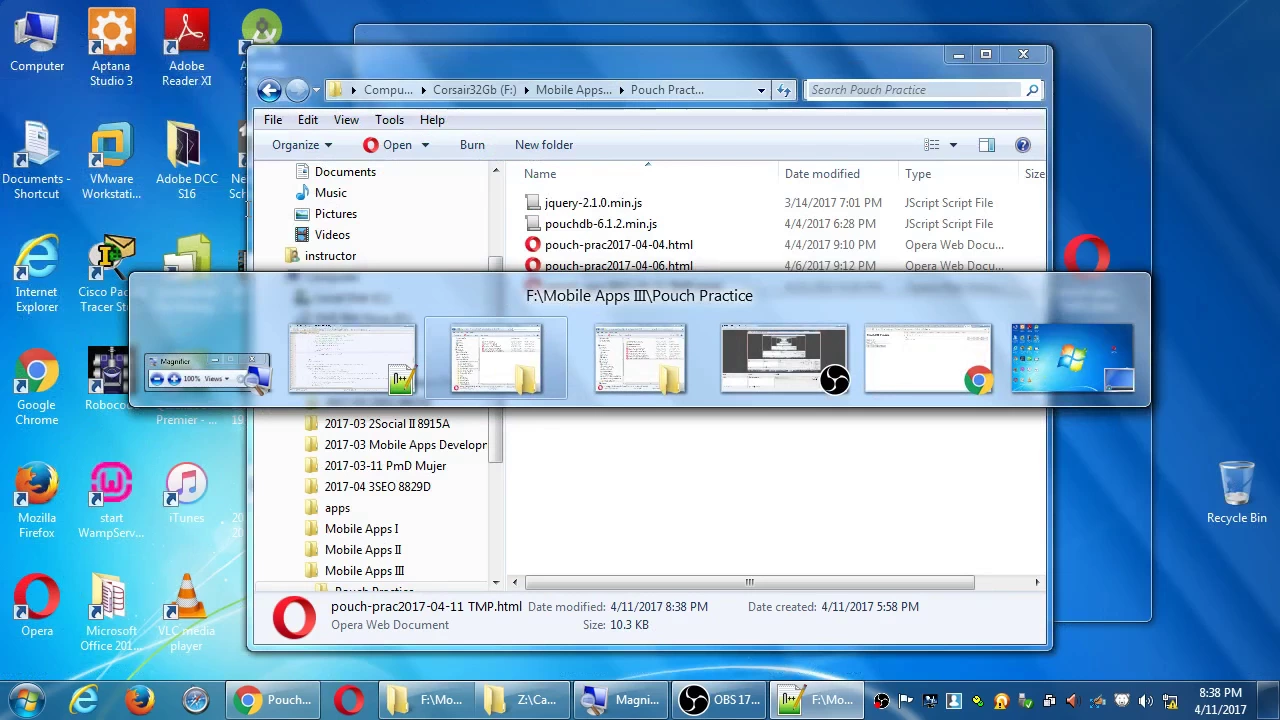Select pouch-prac2017-04-04.html in file list
The image size is (1280, 720).
point(618,245)
